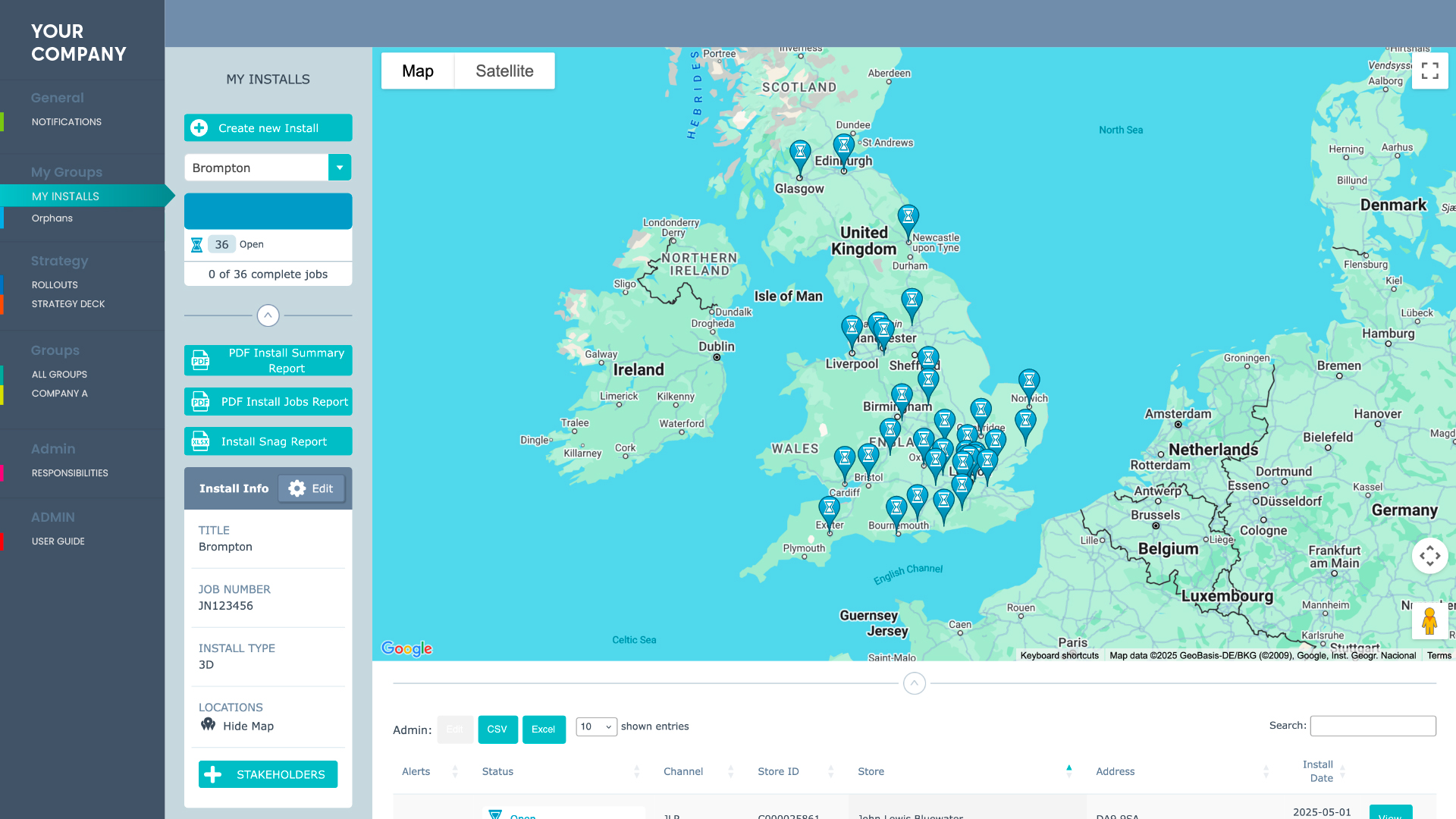The width and height of the screenshot is (1456, 819).
Task: Click the skull icon beside Hide Map
Action: point(208,725)
